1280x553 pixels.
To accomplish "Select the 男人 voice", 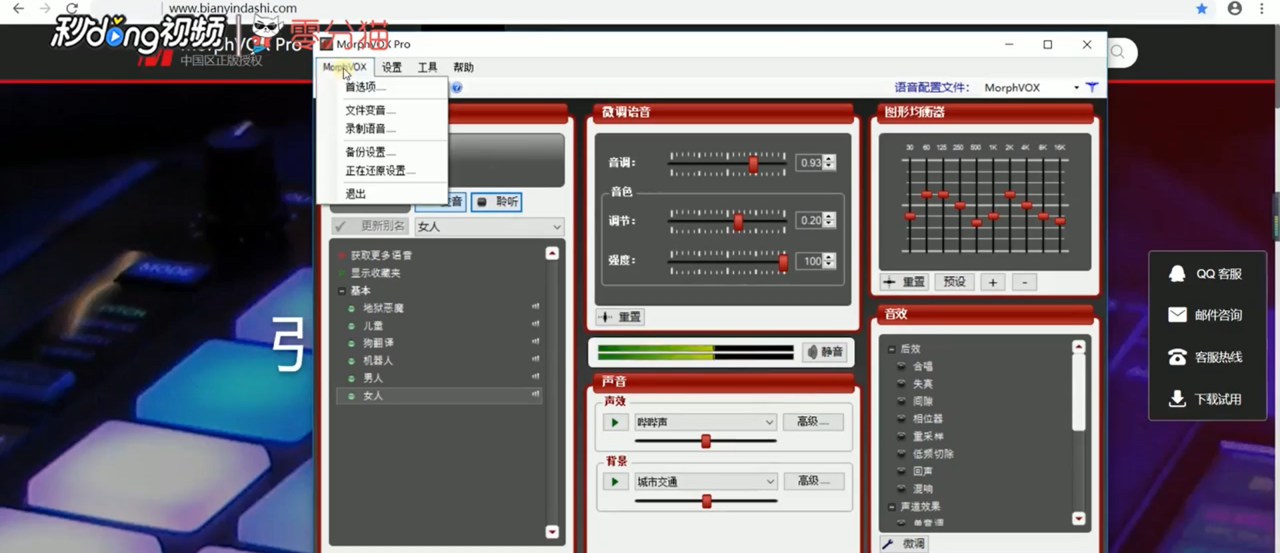I will (x=372, y=378).
